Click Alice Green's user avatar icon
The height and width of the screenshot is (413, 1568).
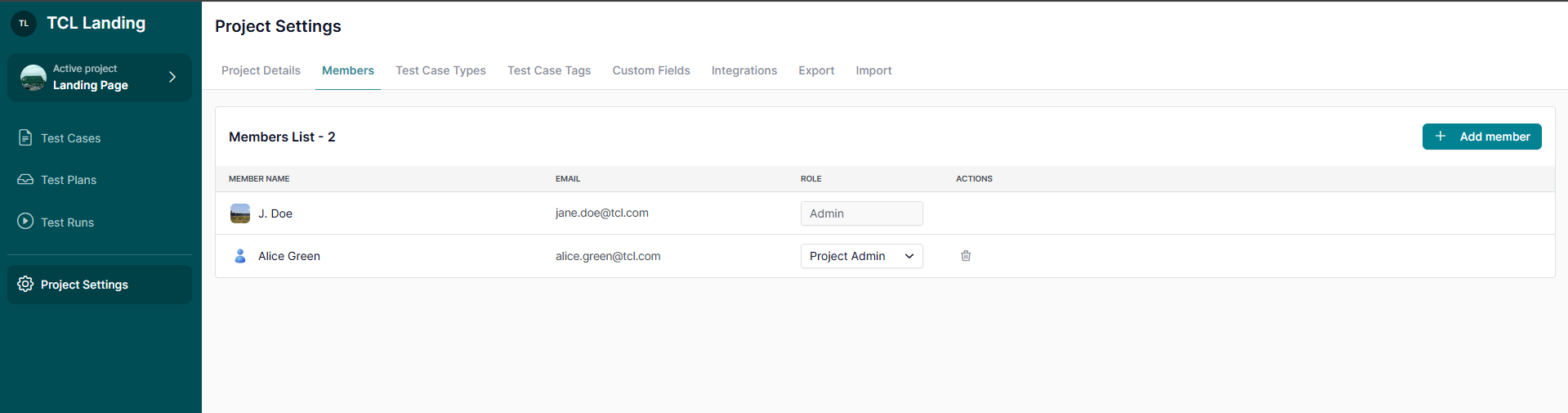tap(240, 256)
